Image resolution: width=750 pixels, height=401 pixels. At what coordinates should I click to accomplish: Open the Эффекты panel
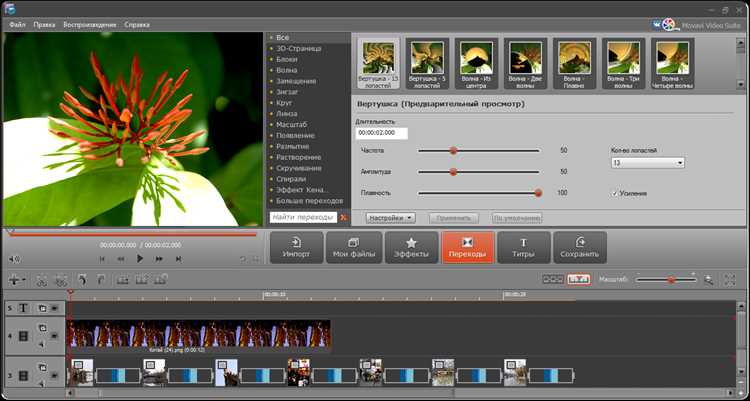tap(411, 247)
